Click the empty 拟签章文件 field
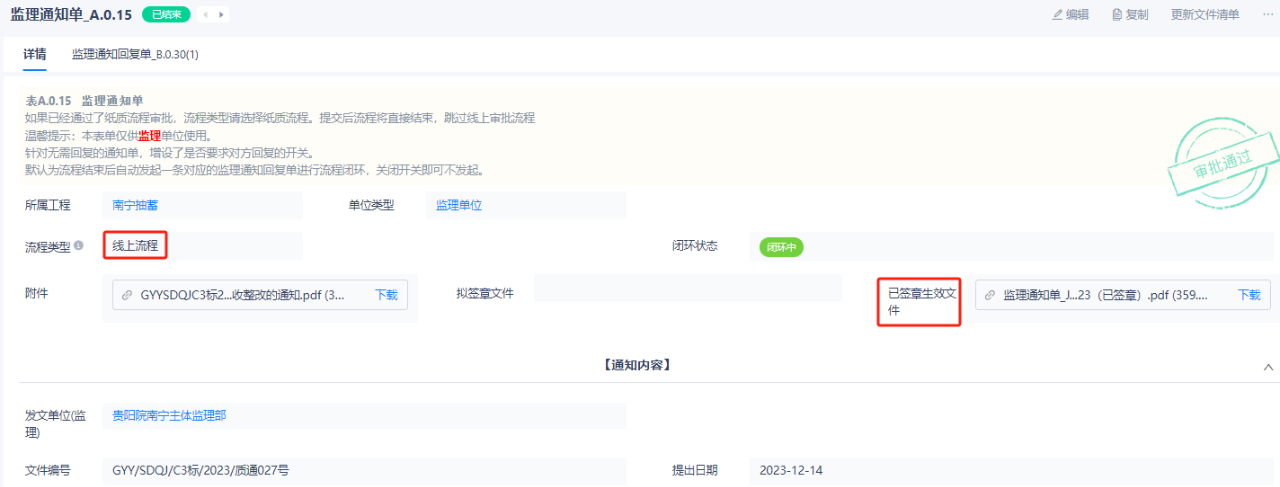The height and width of the screenshot is (487, 1280). tap(688, 289)
